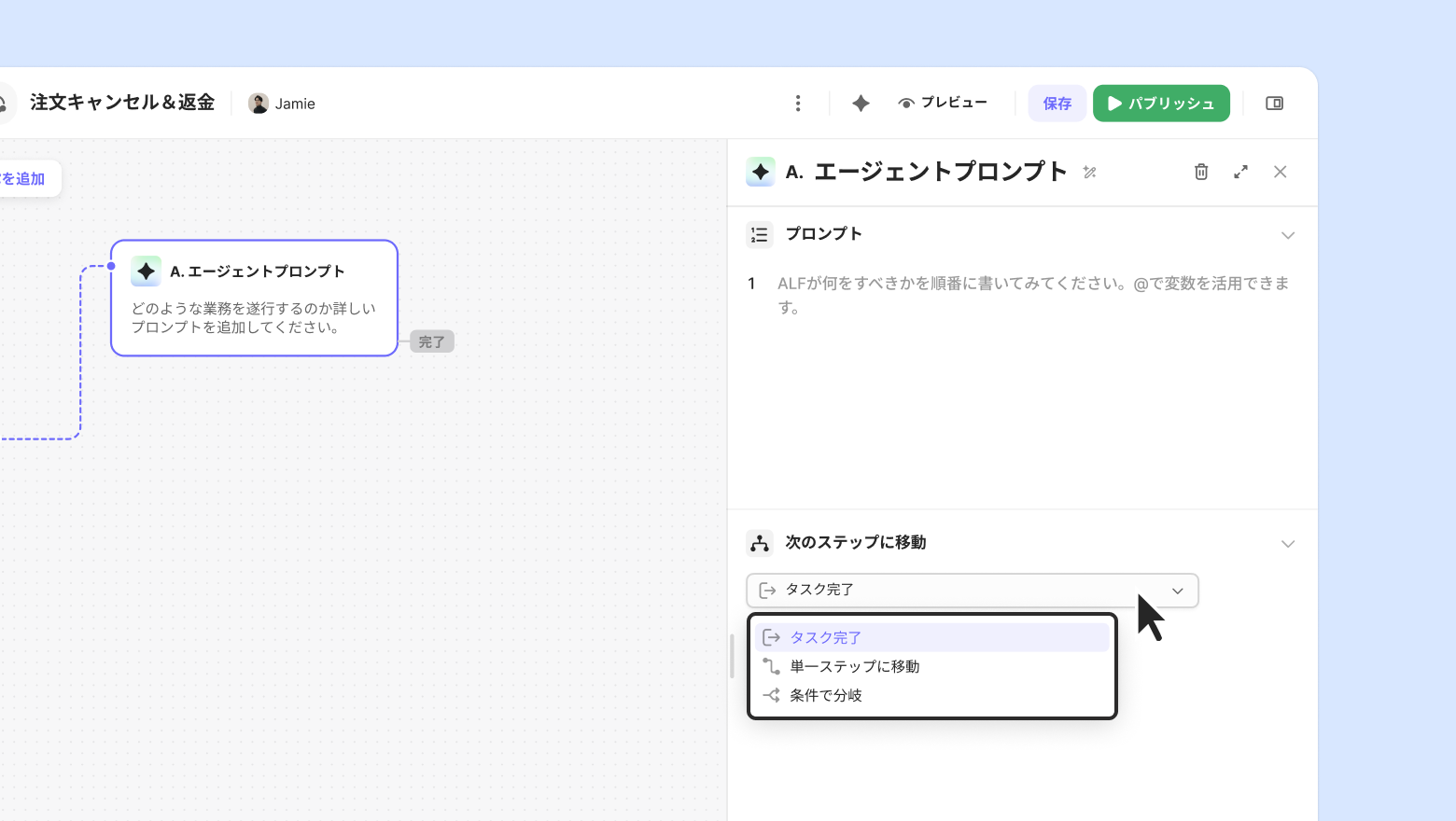Click the edit name icon beside エージェントプロンプト

[1089, 172]
